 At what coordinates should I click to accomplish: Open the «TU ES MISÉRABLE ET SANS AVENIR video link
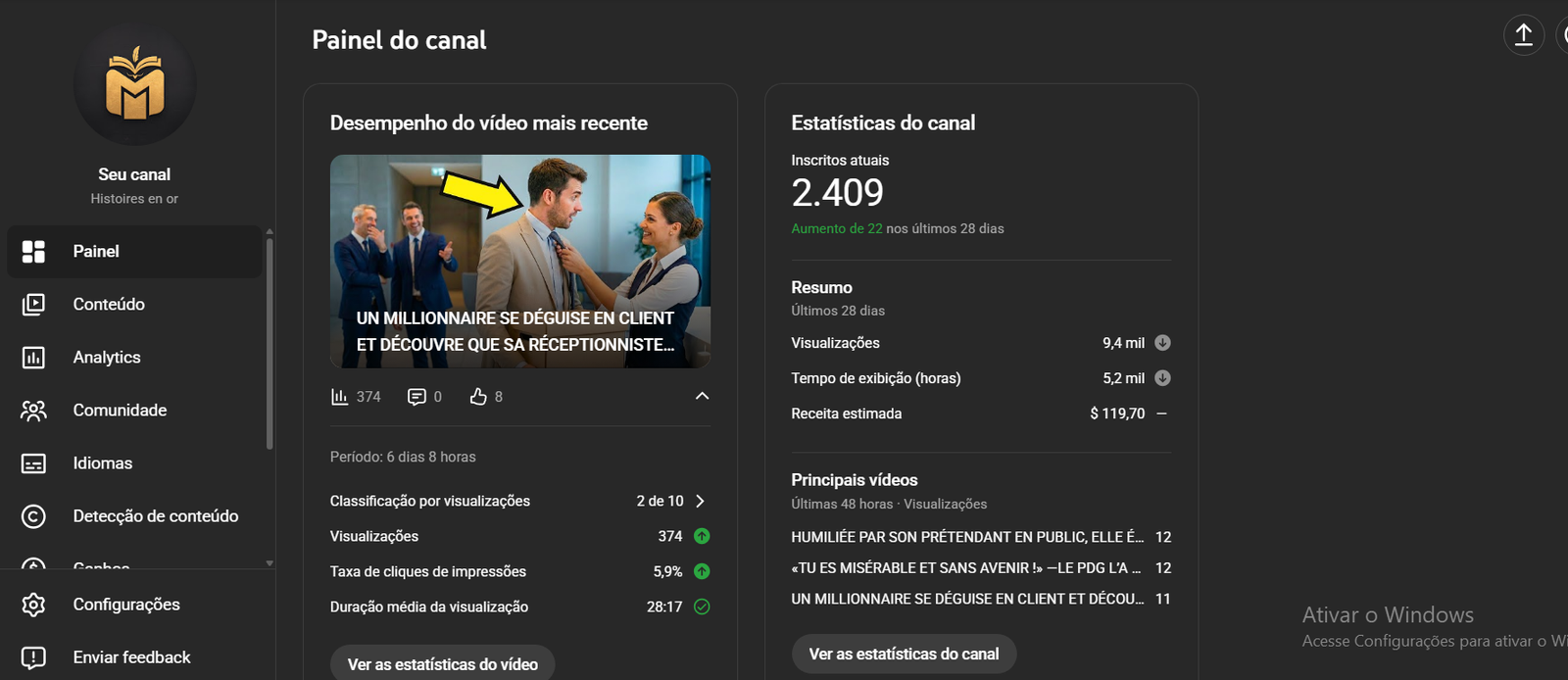pos(966,568)
